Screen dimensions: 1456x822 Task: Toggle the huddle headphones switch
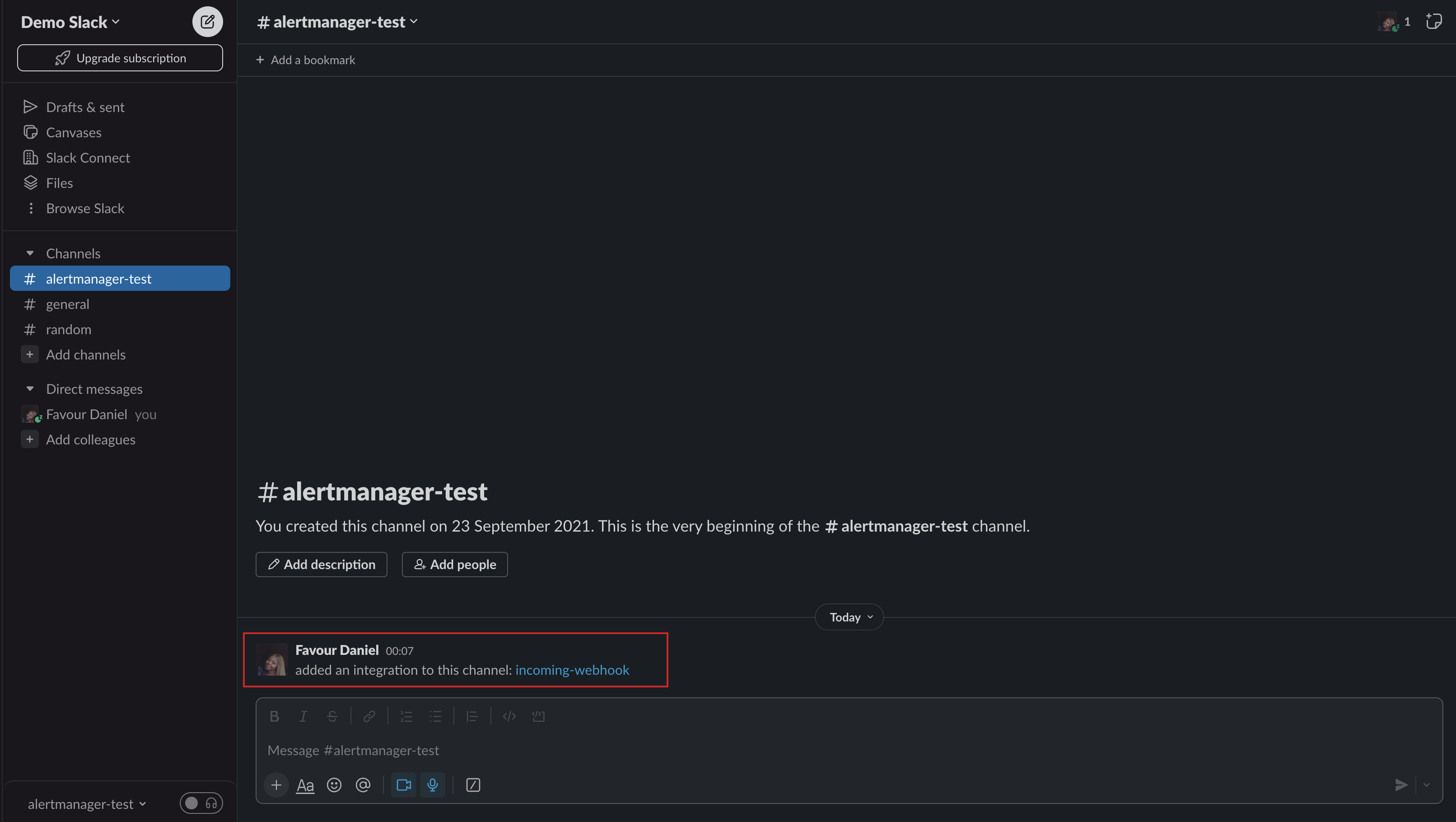(201, 803)
